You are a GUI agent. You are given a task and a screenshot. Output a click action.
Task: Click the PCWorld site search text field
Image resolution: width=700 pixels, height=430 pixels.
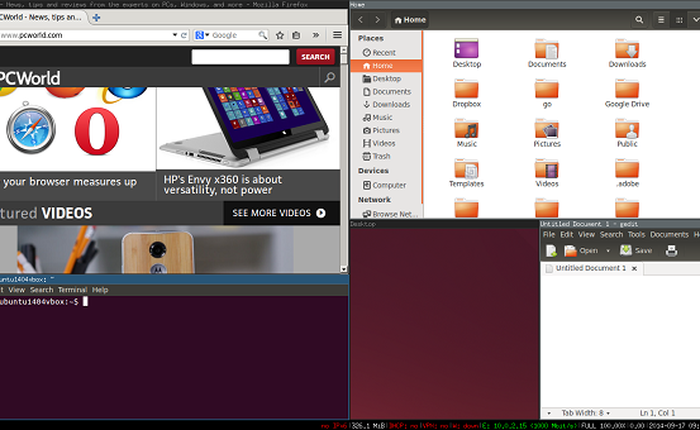[241, 57]
